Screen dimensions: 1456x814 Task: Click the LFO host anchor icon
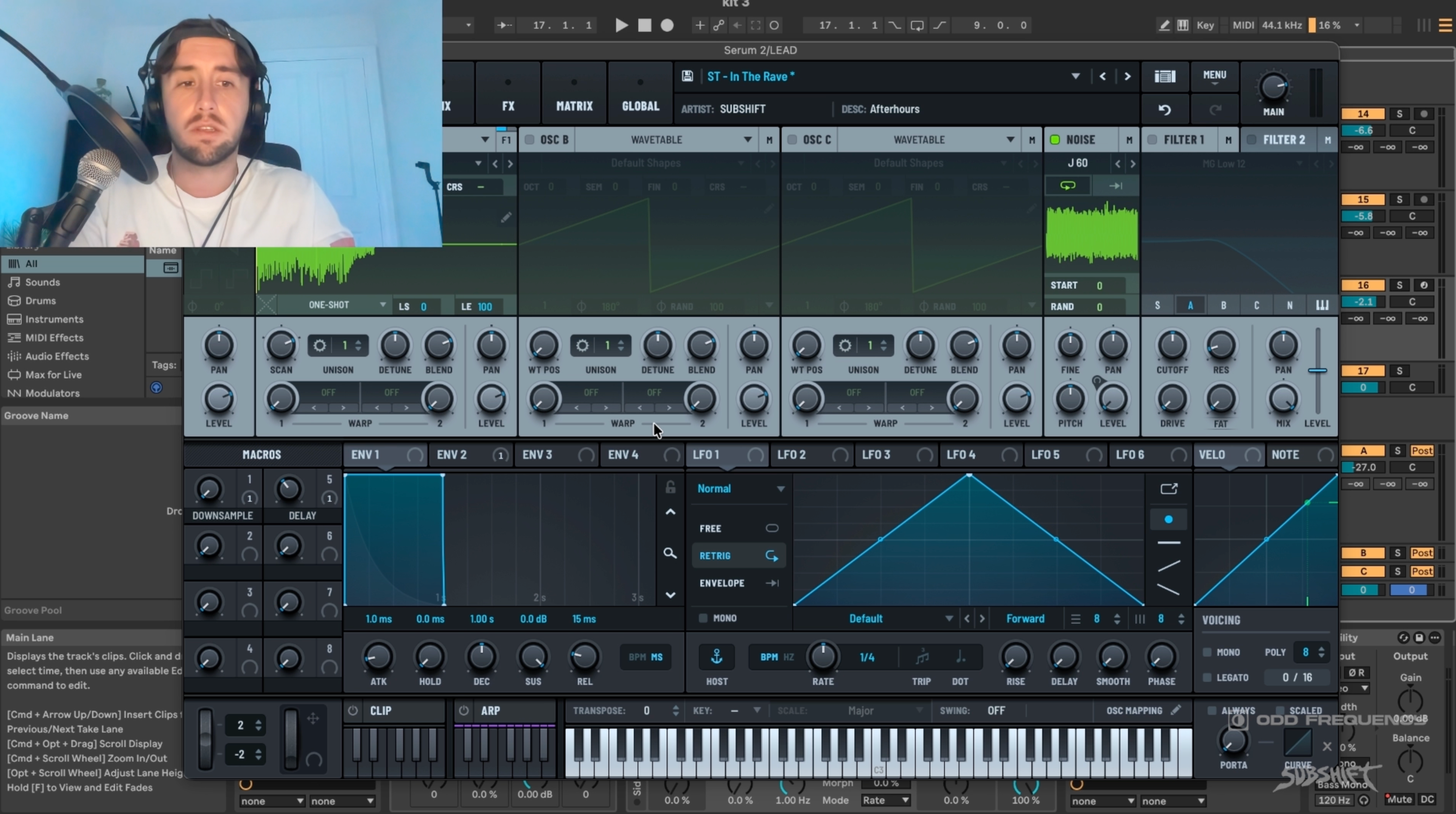coord(717,657)
